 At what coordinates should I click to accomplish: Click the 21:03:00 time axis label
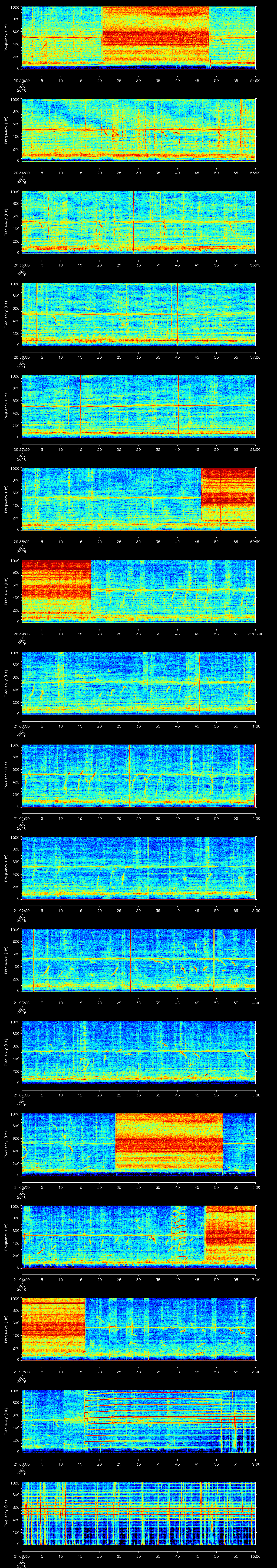tap(21, 1003)
